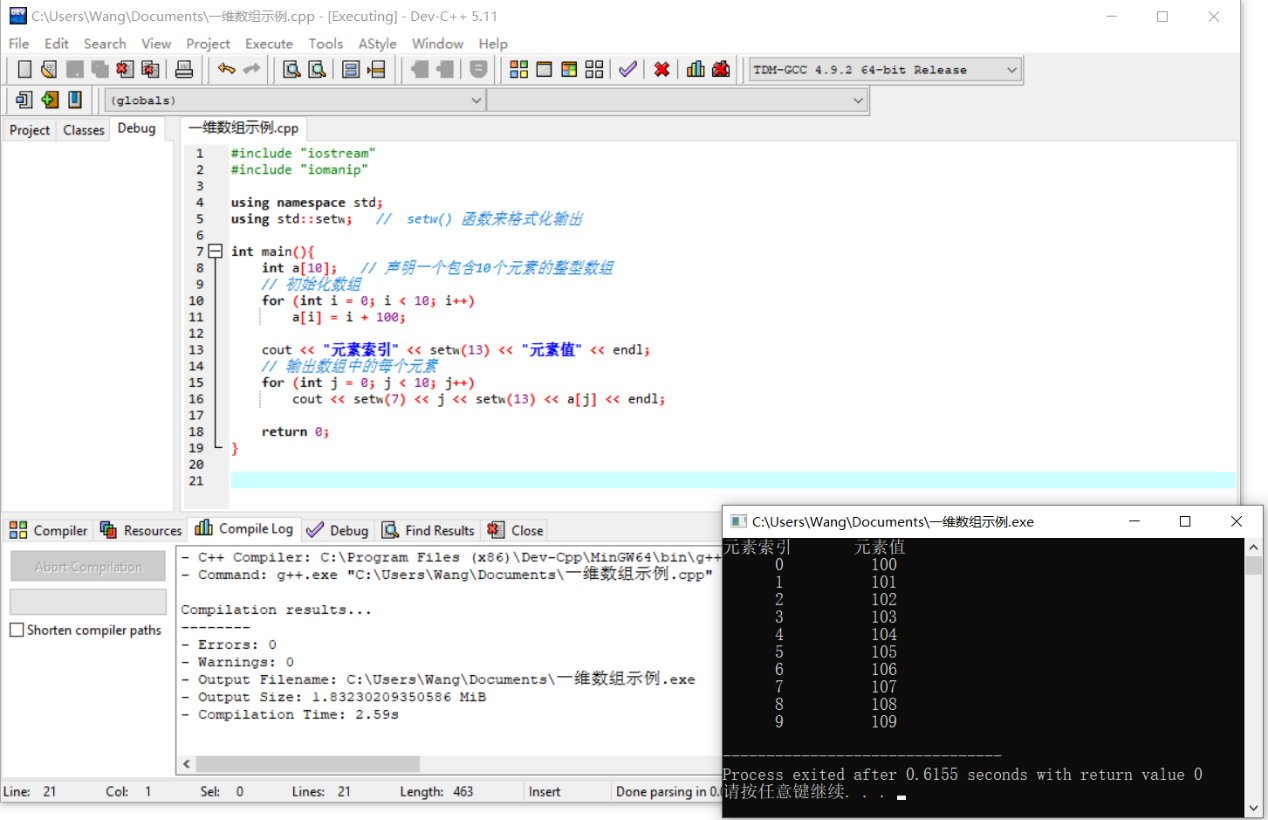This screenshot has height=820, width=1268.
Task: Switch to the Debug sidebar tab
Action: click(137, 128)
